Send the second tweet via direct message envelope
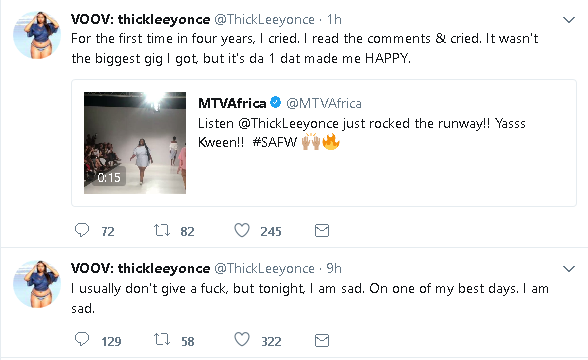The height and width of the screenshot is (360, 588). click(322, 340)
